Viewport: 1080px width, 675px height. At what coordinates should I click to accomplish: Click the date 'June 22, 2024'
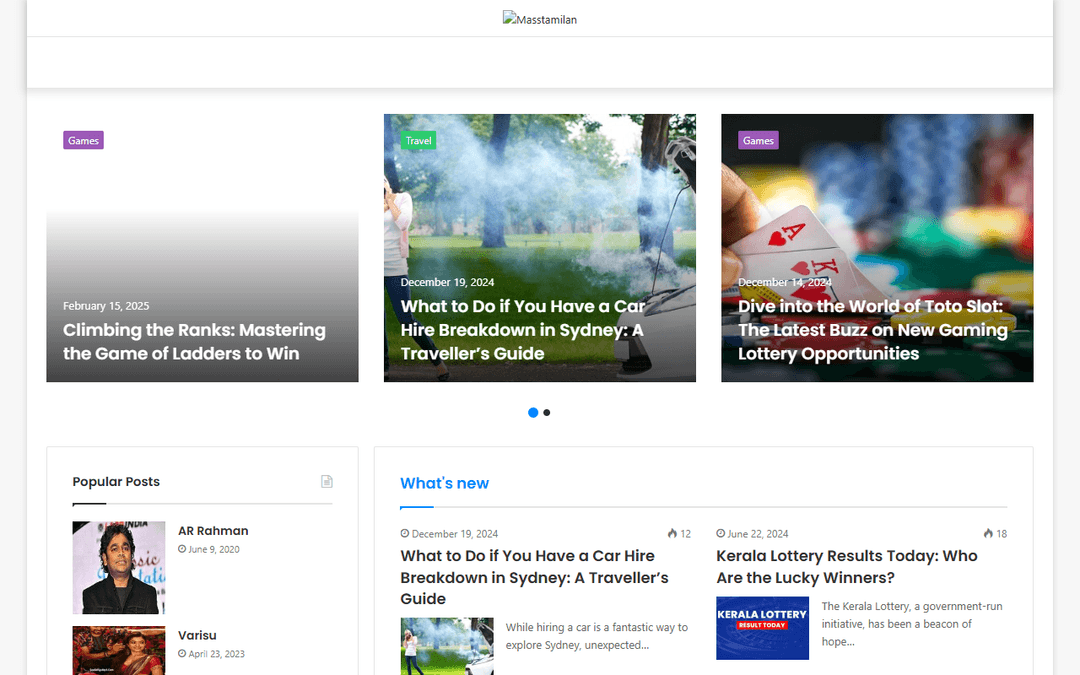click(758, 534)
